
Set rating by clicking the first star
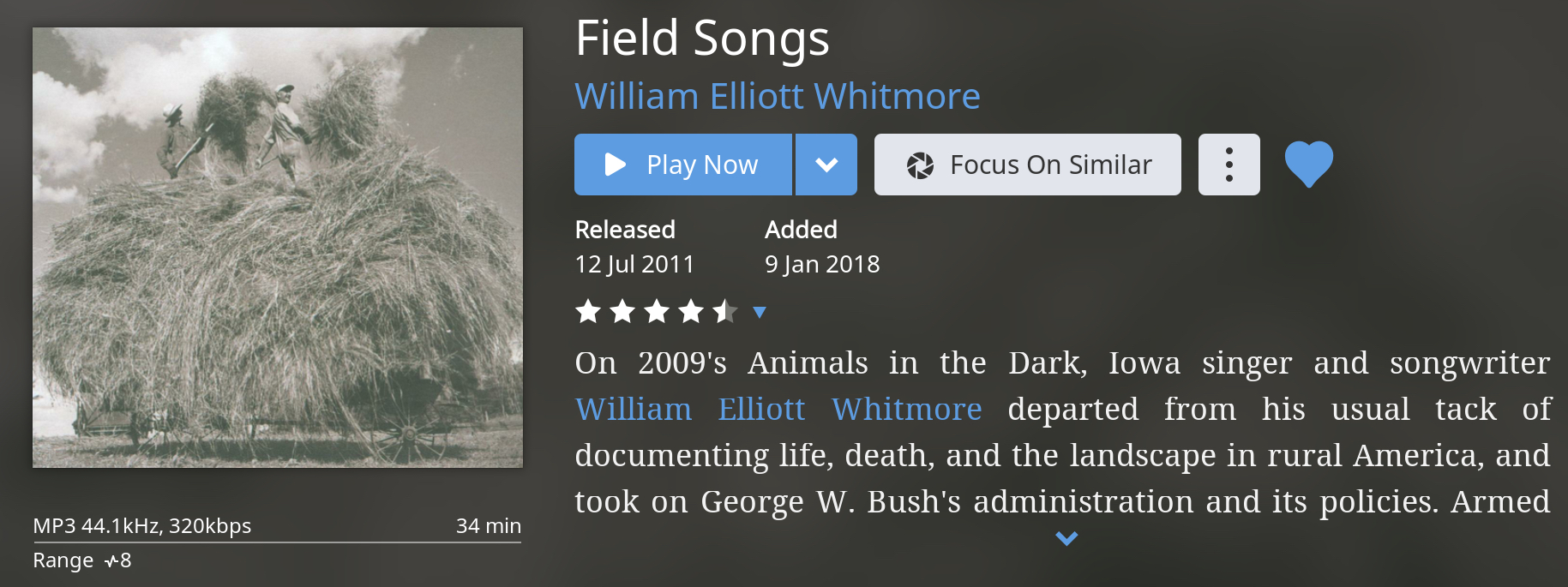tap(588, 311)
